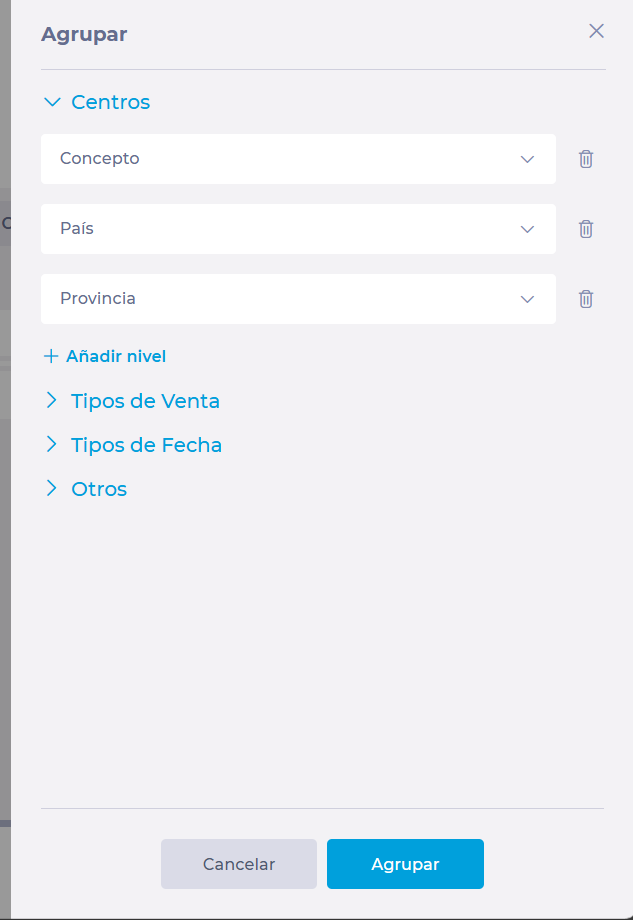The height and width of the screenshot is (920, 633).
Task: Click the Provincia dropdown arrow
Action: [x=527, y=300]
